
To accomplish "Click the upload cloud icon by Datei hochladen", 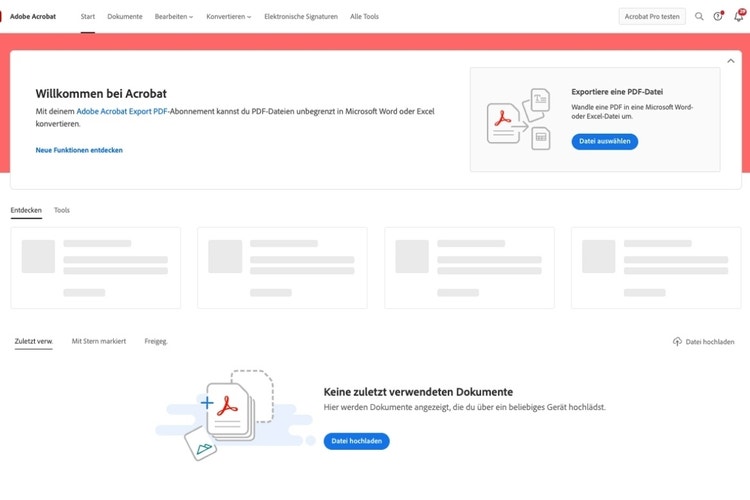I will pos(677,342).
